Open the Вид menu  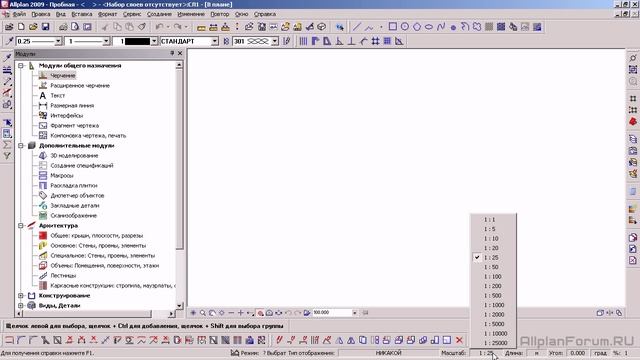(x=61, y=14)
